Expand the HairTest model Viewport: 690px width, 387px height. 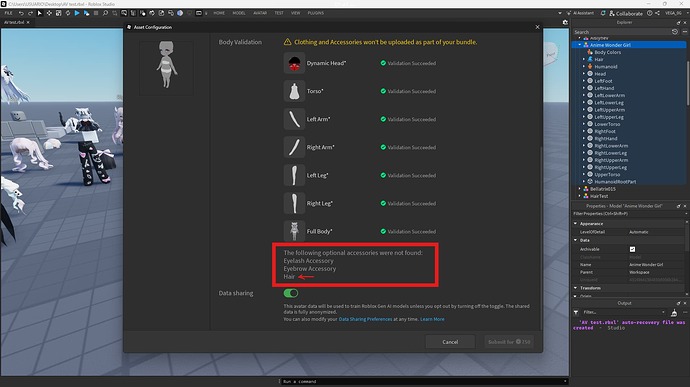580,196
